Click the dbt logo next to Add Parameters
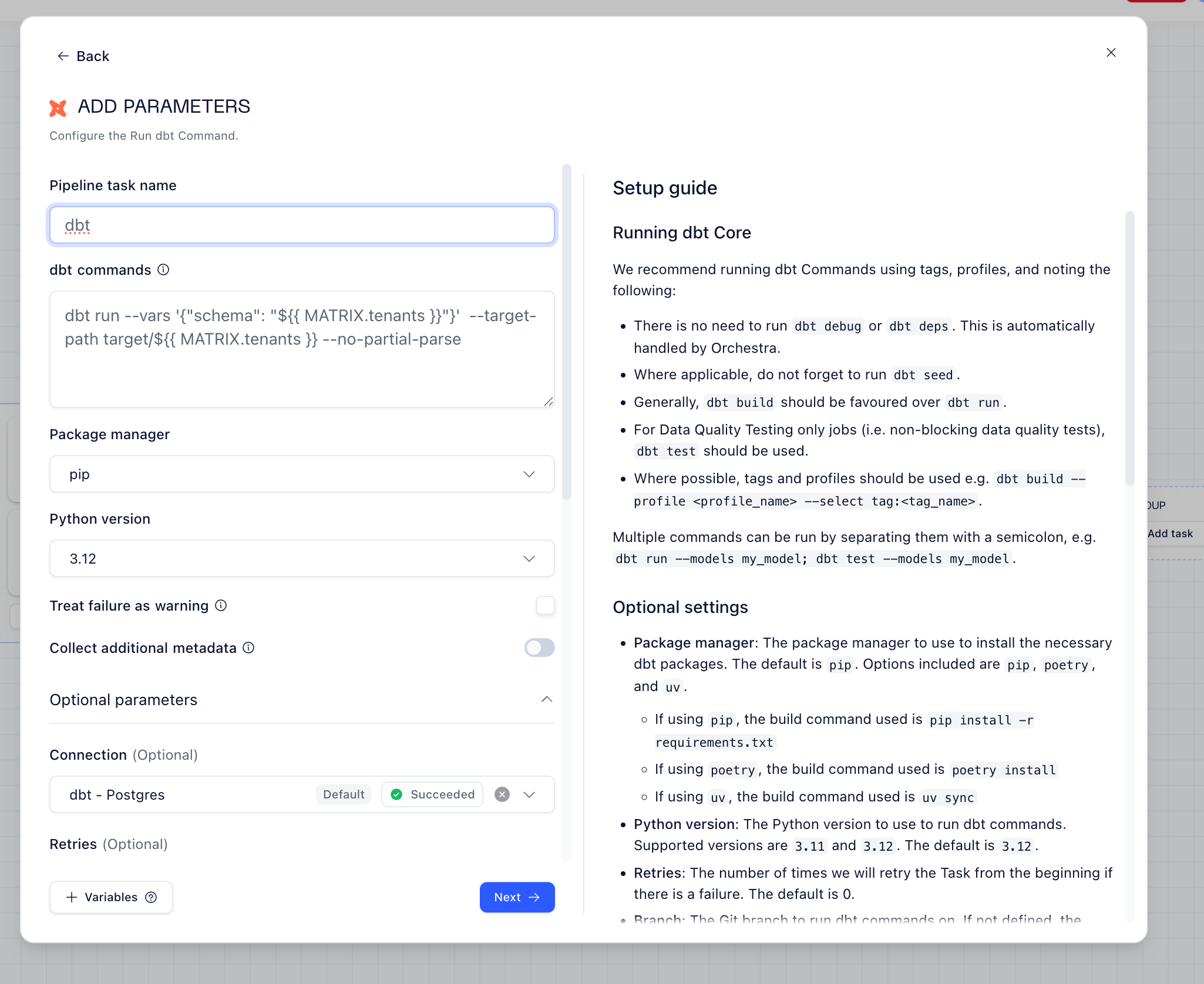Image resolution: width=1204 pixels, height=984 pixels. [58, 107]
